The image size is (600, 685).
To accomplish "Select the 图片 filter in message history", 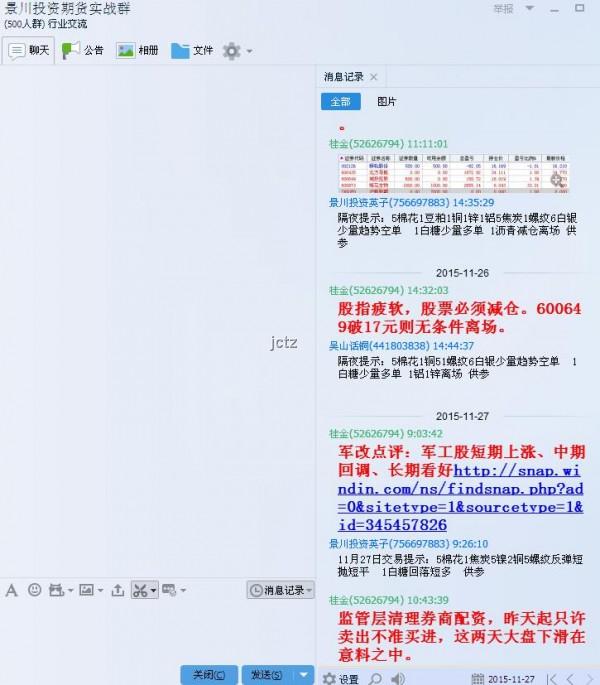I will tap(386, 102).
